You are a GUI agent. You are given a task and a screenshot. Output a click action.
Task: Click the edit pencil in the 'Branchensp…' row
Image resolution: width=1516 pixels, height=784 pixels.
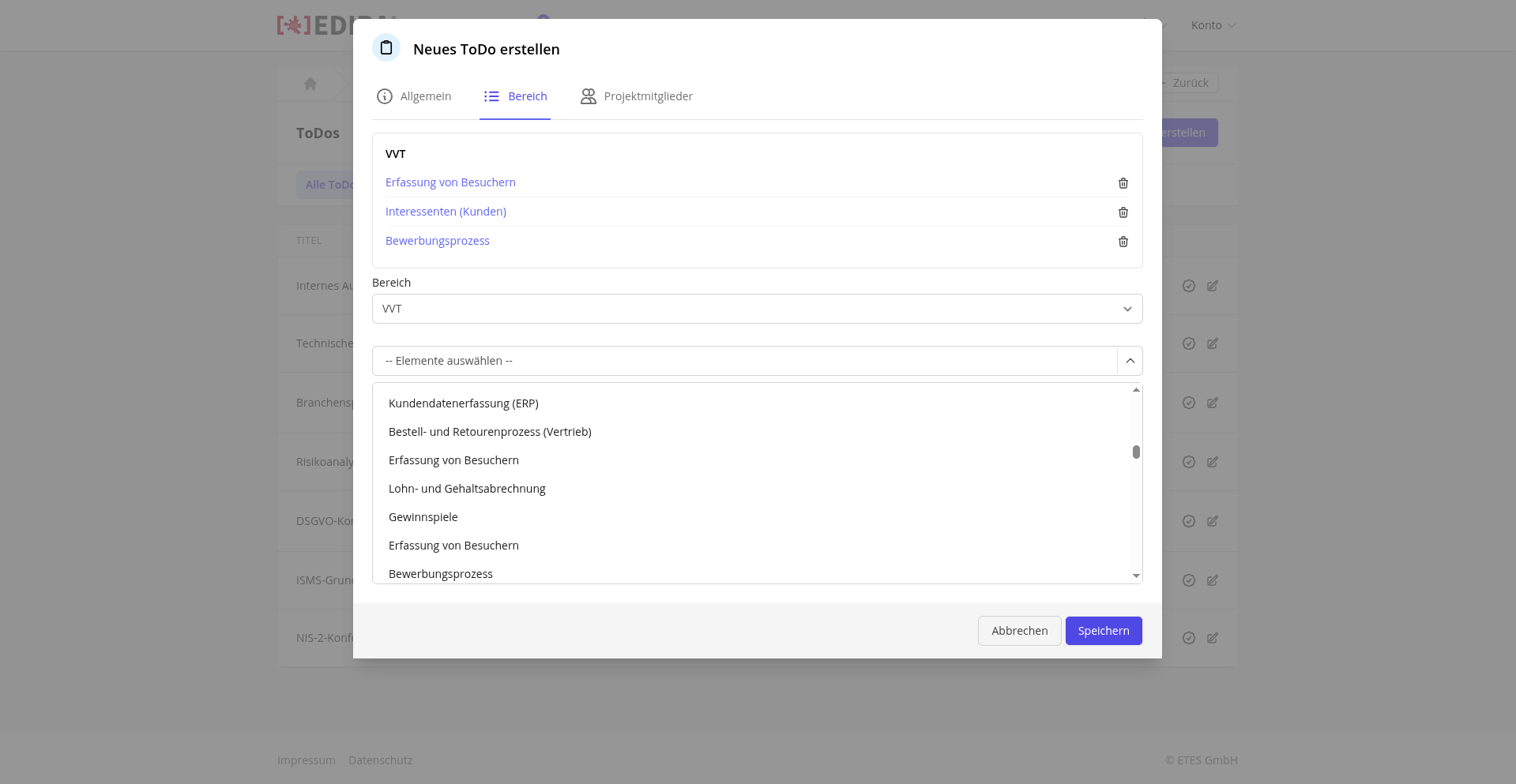tap(1213, 403)
